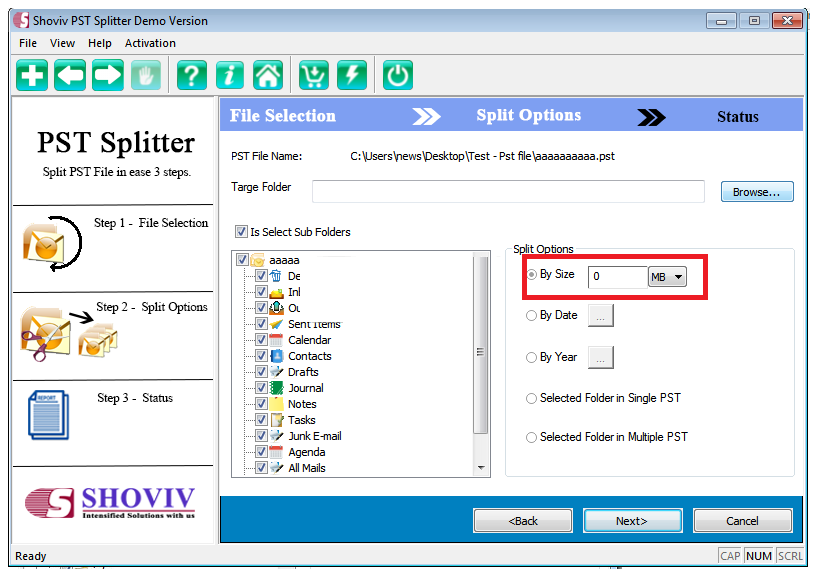The height and width of the screenshot is (569, 821).
Task: Uncheck the Junk E-mail folder checkbox
Action: (261, 436)
